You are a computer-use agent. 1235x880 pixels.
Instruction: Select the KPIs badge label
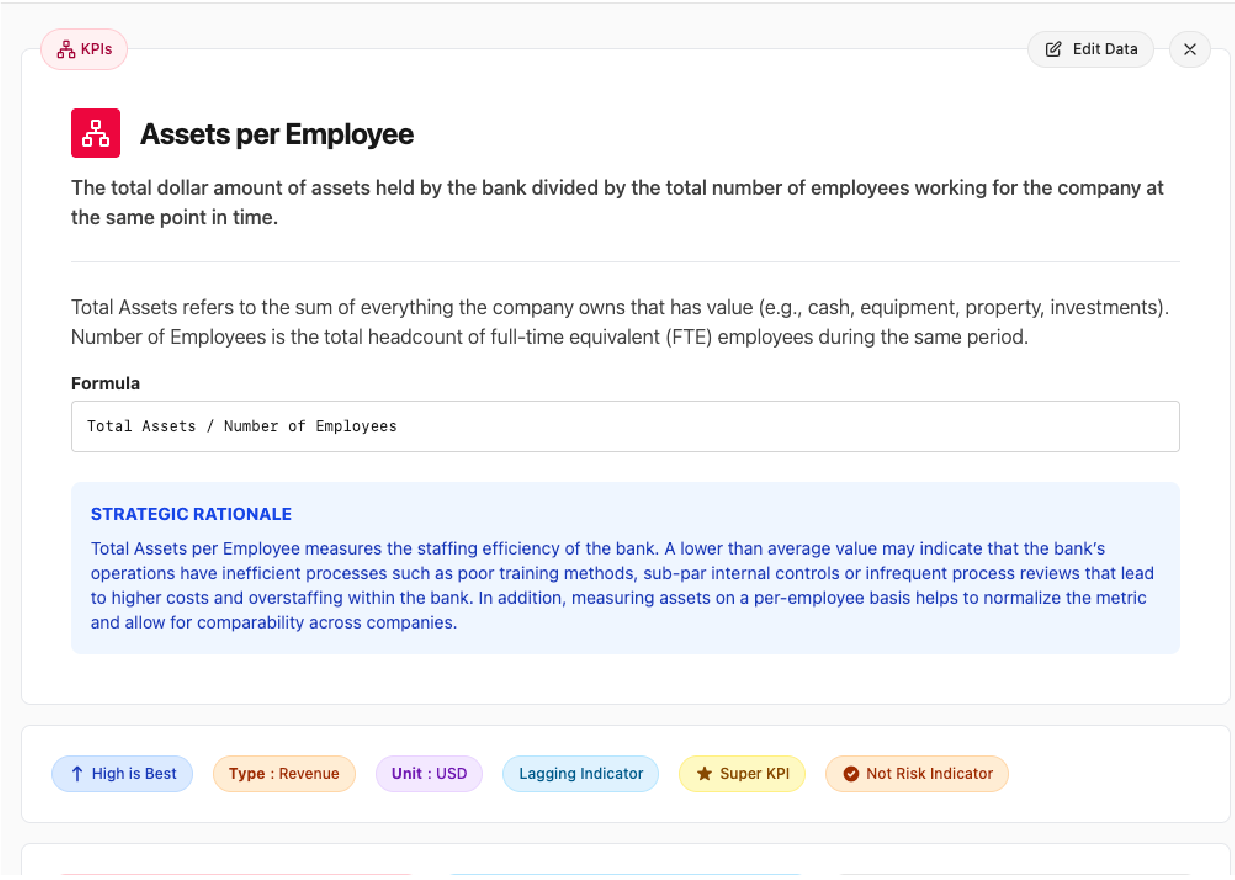pos(97,49)
